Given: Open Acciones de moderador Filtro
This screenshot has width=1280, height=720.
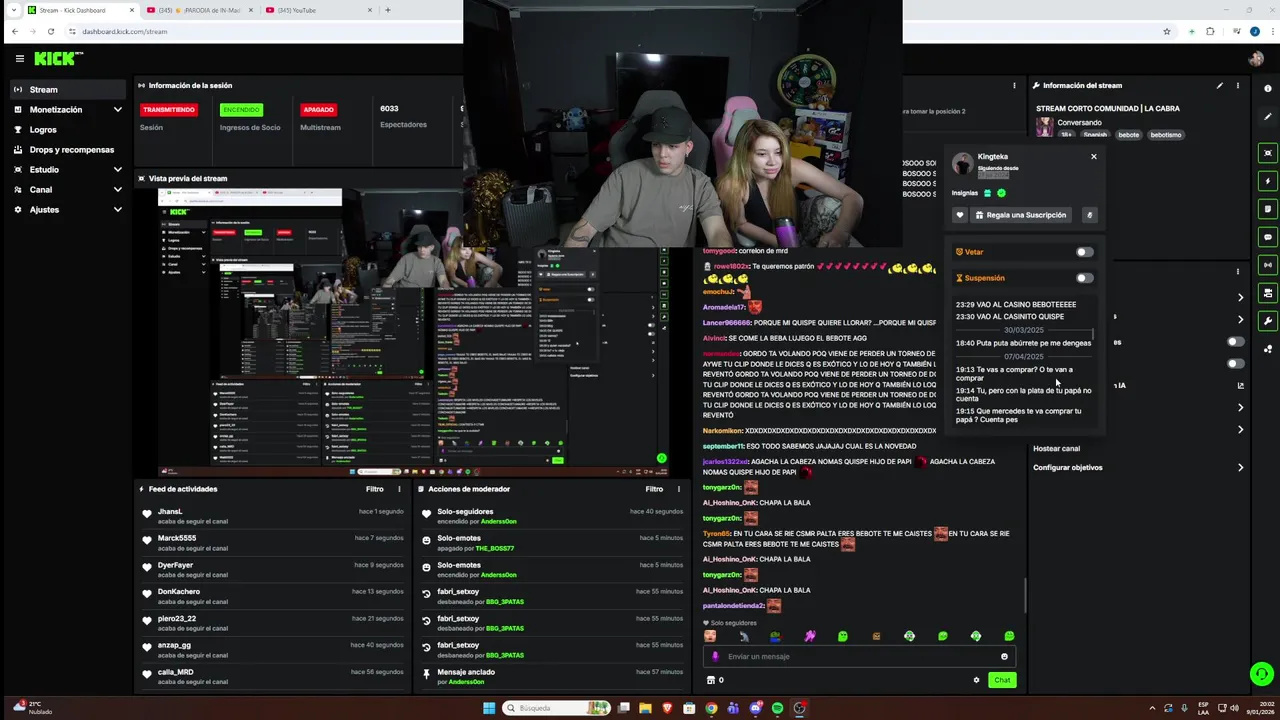Looking at the screenshot, I should click(654, 489).
